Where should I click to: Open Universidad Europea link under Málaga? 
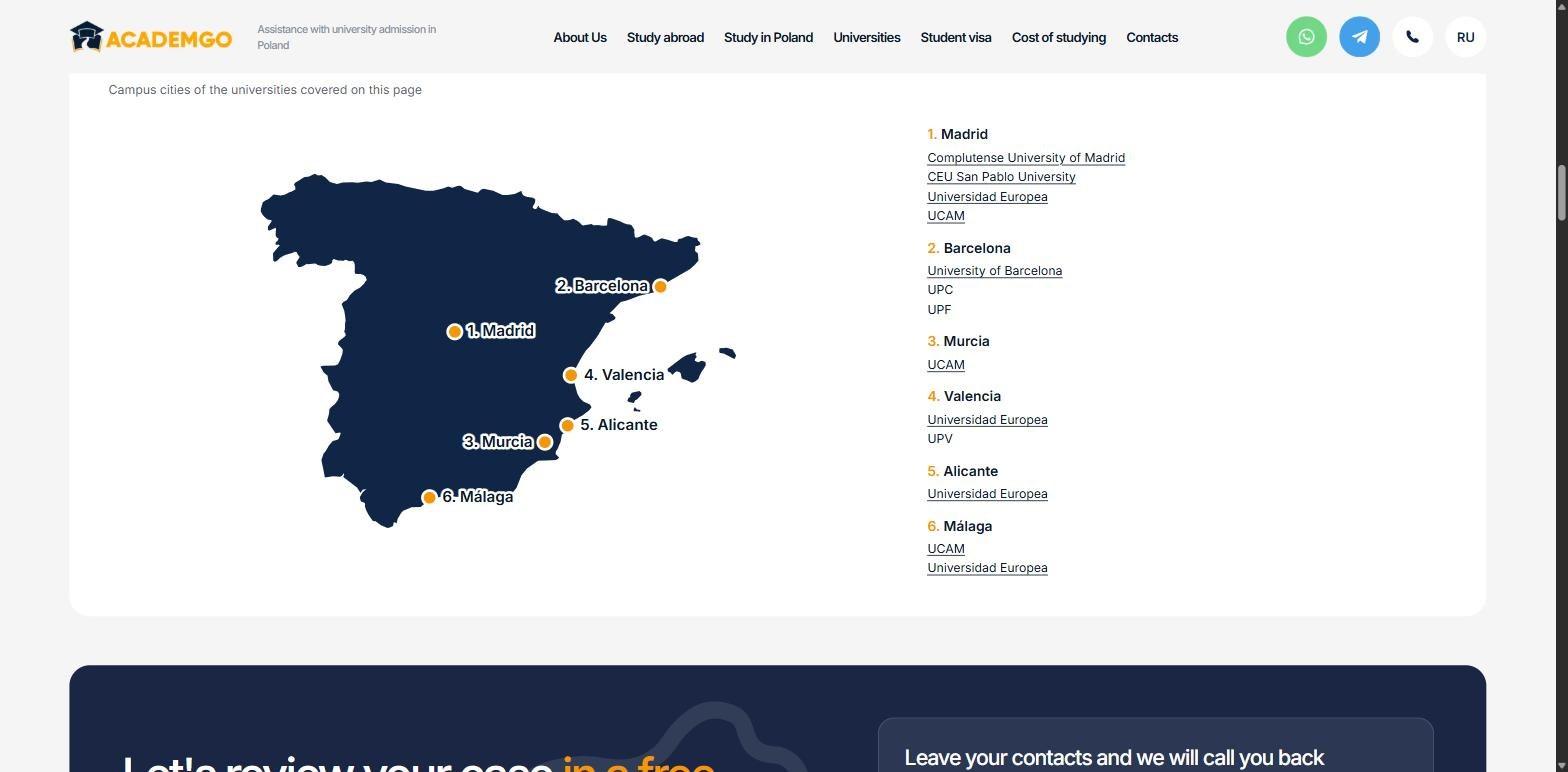(x=987, y=568)
